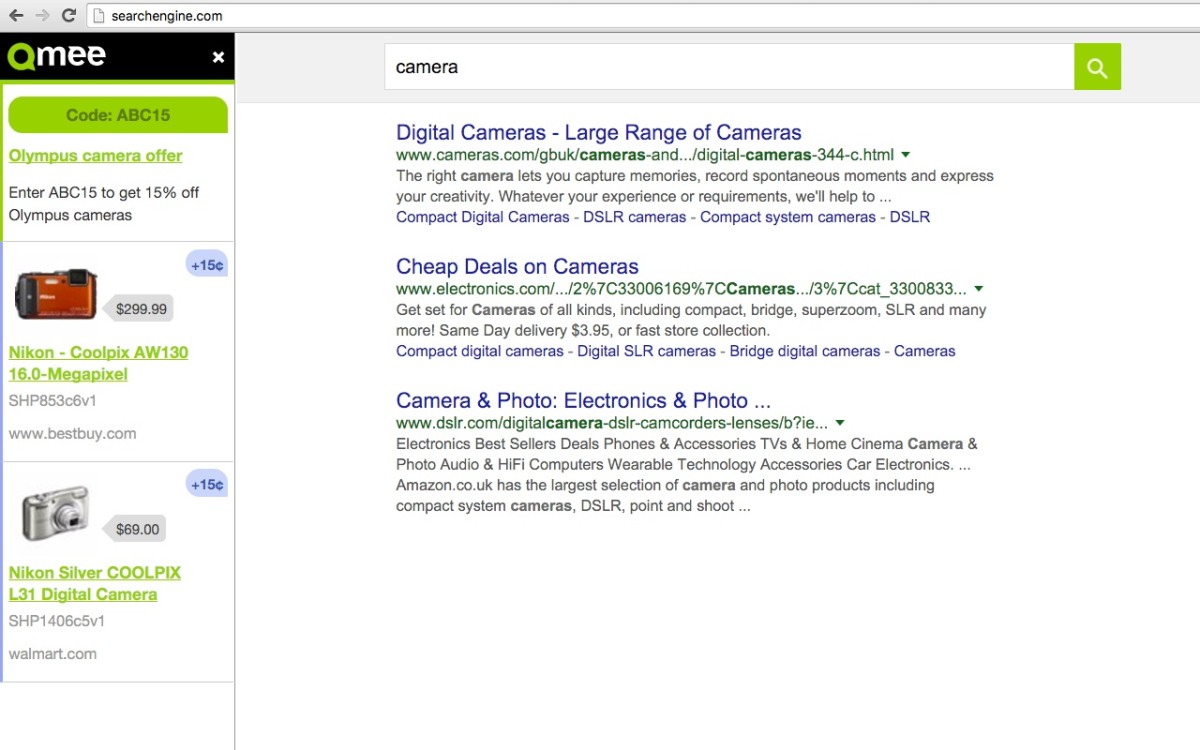
Task: Expand dropdown arrow next to cameras.com URL
Action: 905,155
